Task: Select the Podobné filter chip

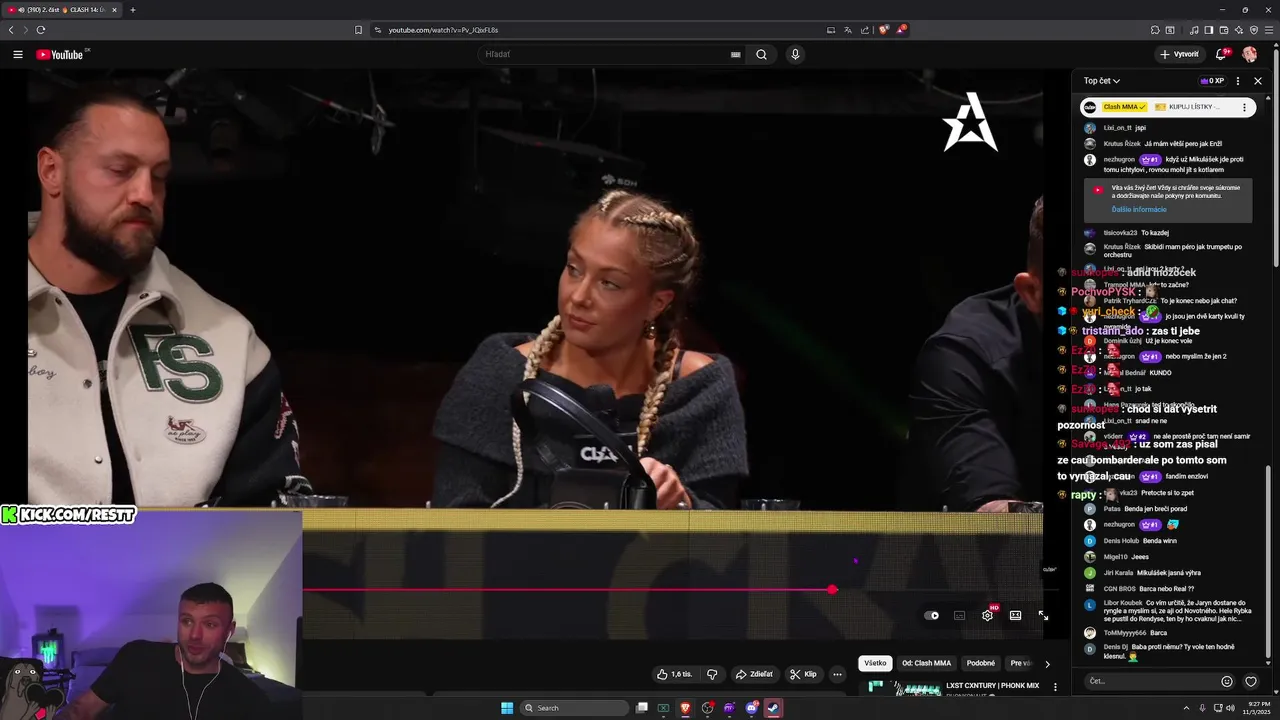Action: [x=981, y=663]
